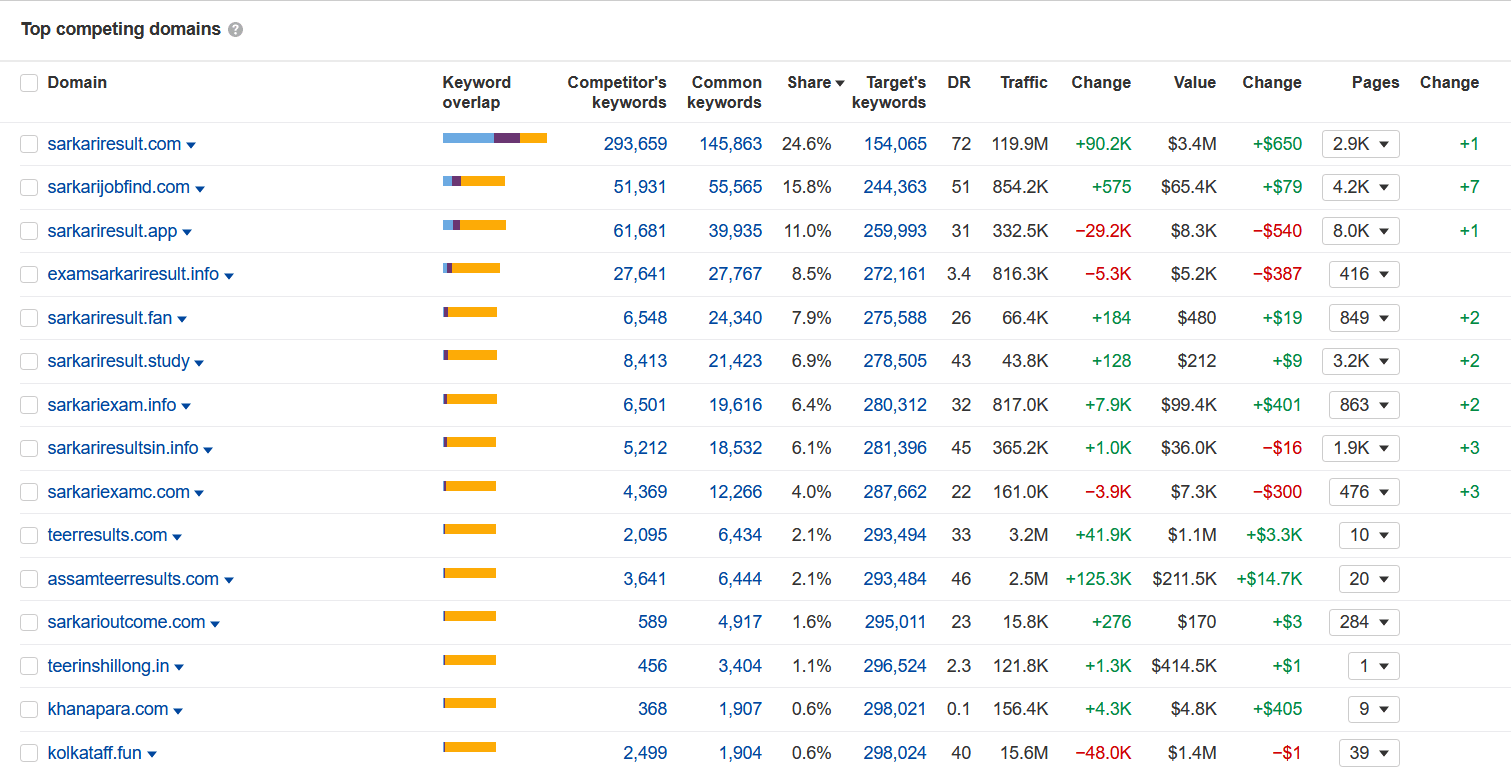The image size is (1511, 773).
Task: Click the keyword overlap bar for sarkariresult.com
Action: (494, 138)
